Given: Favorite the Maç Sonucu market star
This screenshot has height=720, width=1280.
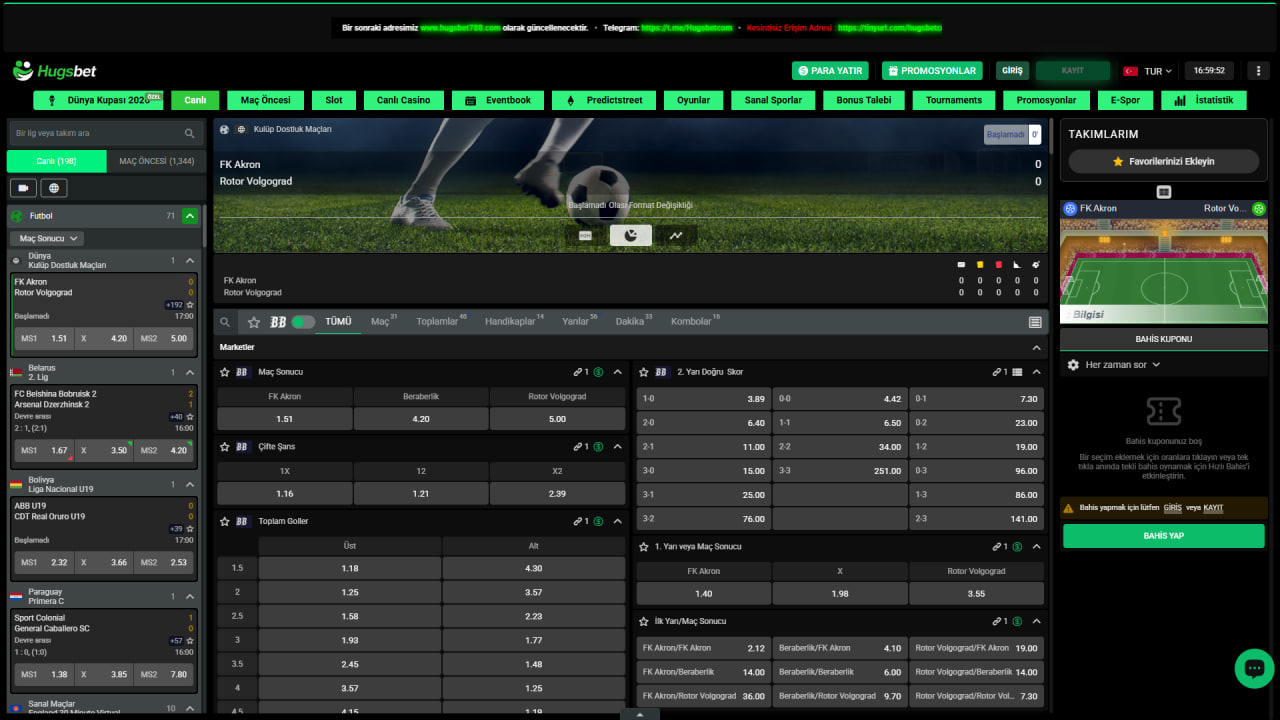Looking at the screenshot, I should click(x=224, y=372).
